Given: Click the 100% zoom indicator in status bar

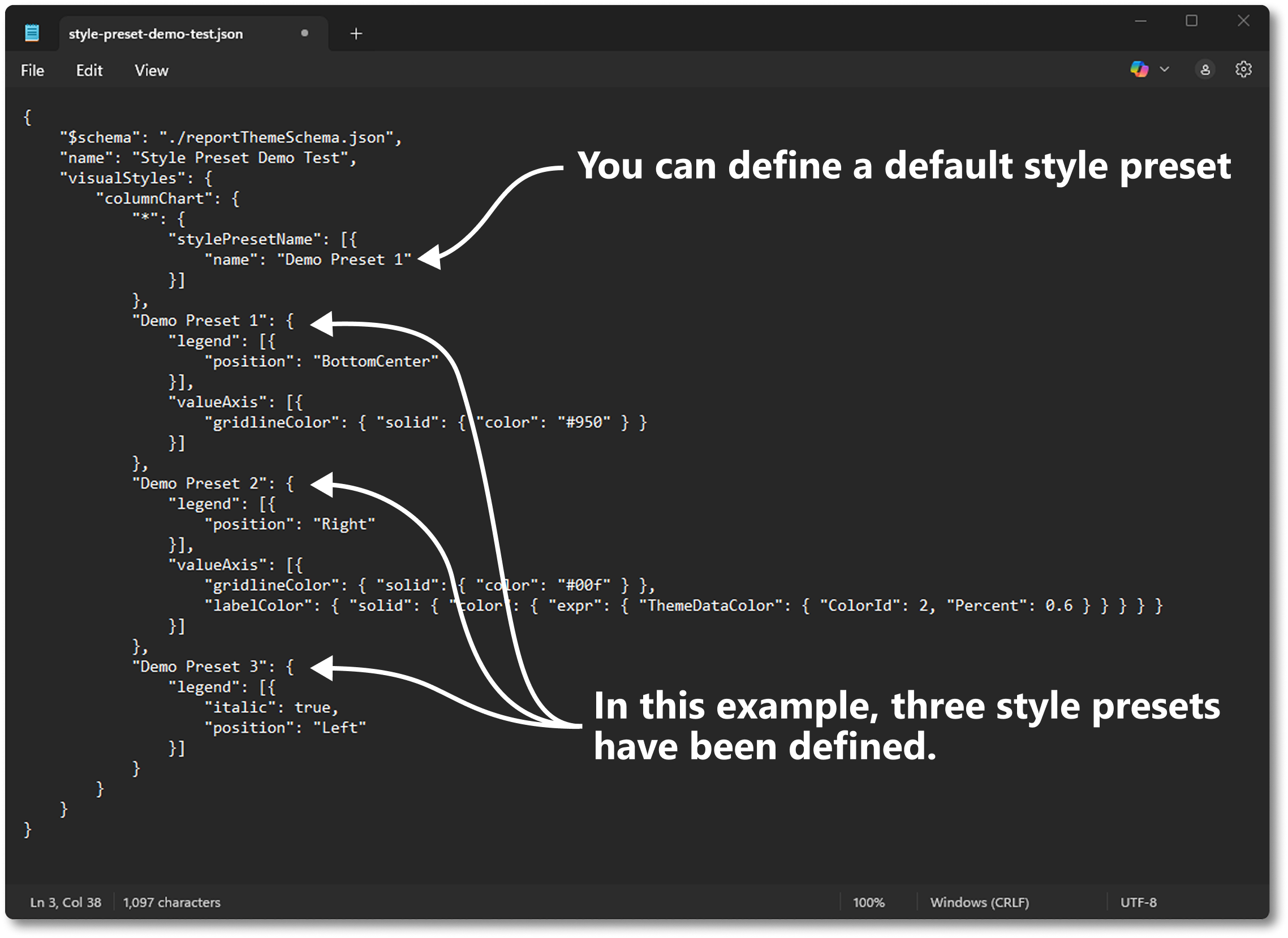Looking at the screenshot, I should (x=869, y=902).
